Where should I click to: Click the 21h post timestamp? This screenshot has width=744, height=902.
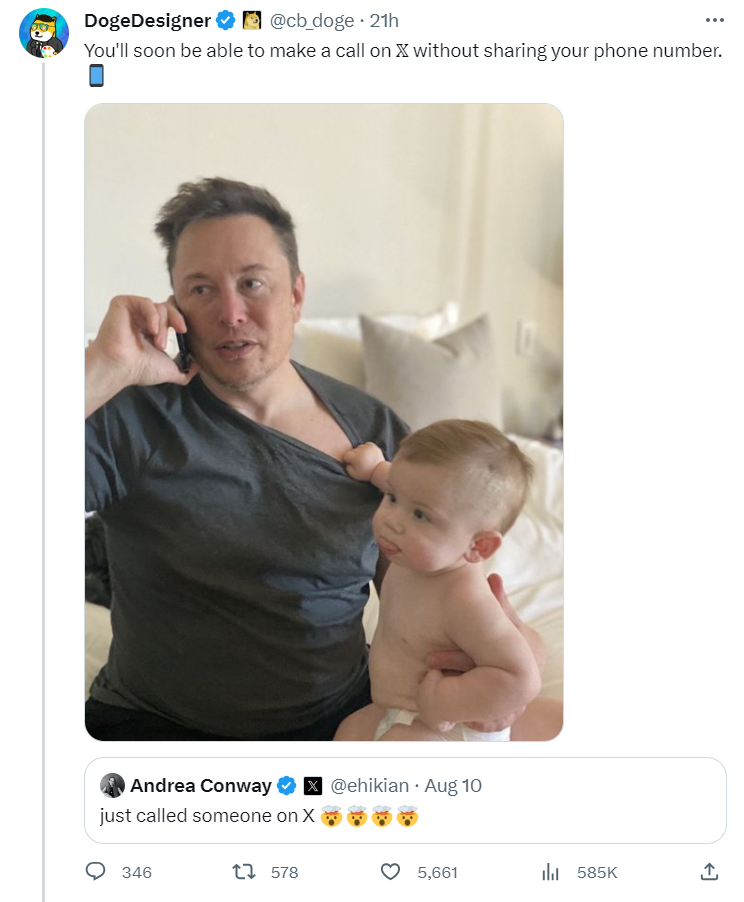[384, 21]
